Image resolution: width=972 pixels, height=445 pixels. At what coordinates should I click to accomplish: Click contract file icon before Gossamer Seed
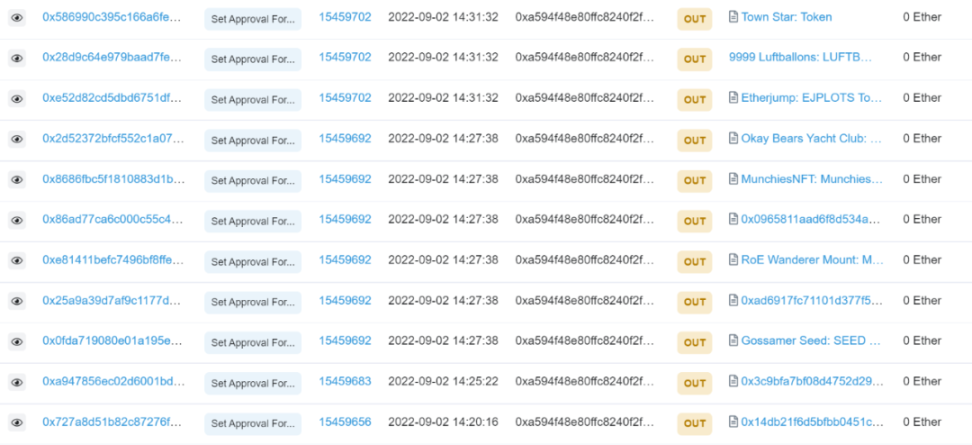pyautogui.click(x=733, y=340)
